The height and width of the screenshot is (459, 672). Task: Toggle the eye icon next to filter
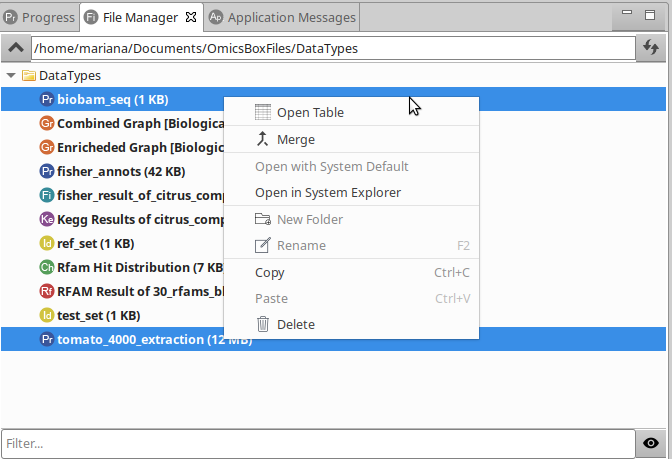click(x=651, y=443)
